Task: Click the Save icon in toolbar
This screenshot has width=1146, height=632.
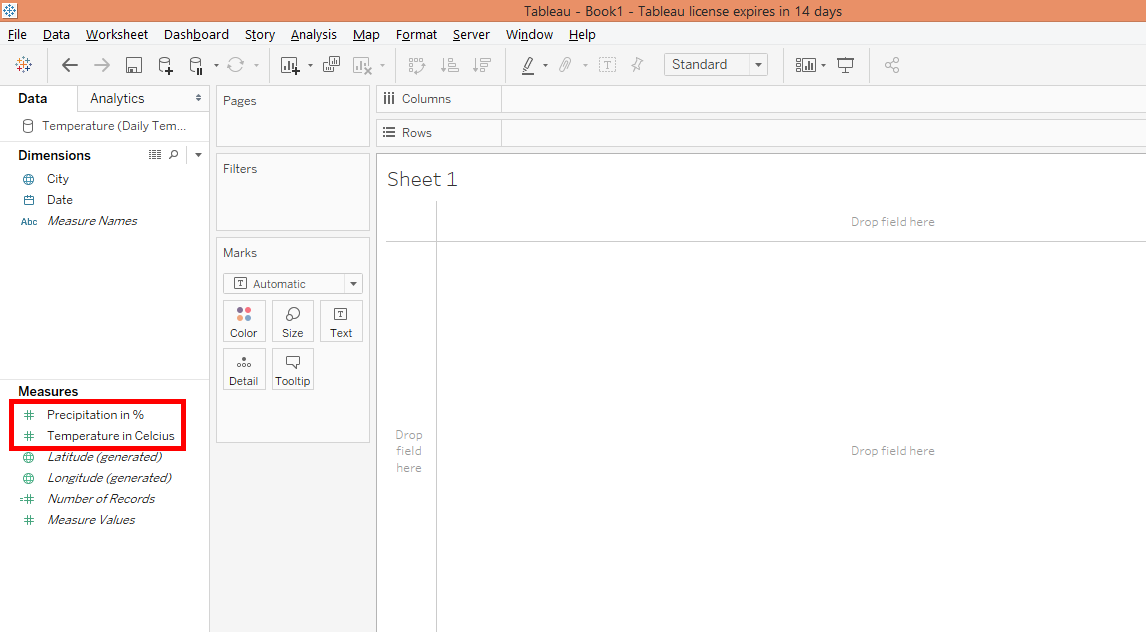Action: 133,65
